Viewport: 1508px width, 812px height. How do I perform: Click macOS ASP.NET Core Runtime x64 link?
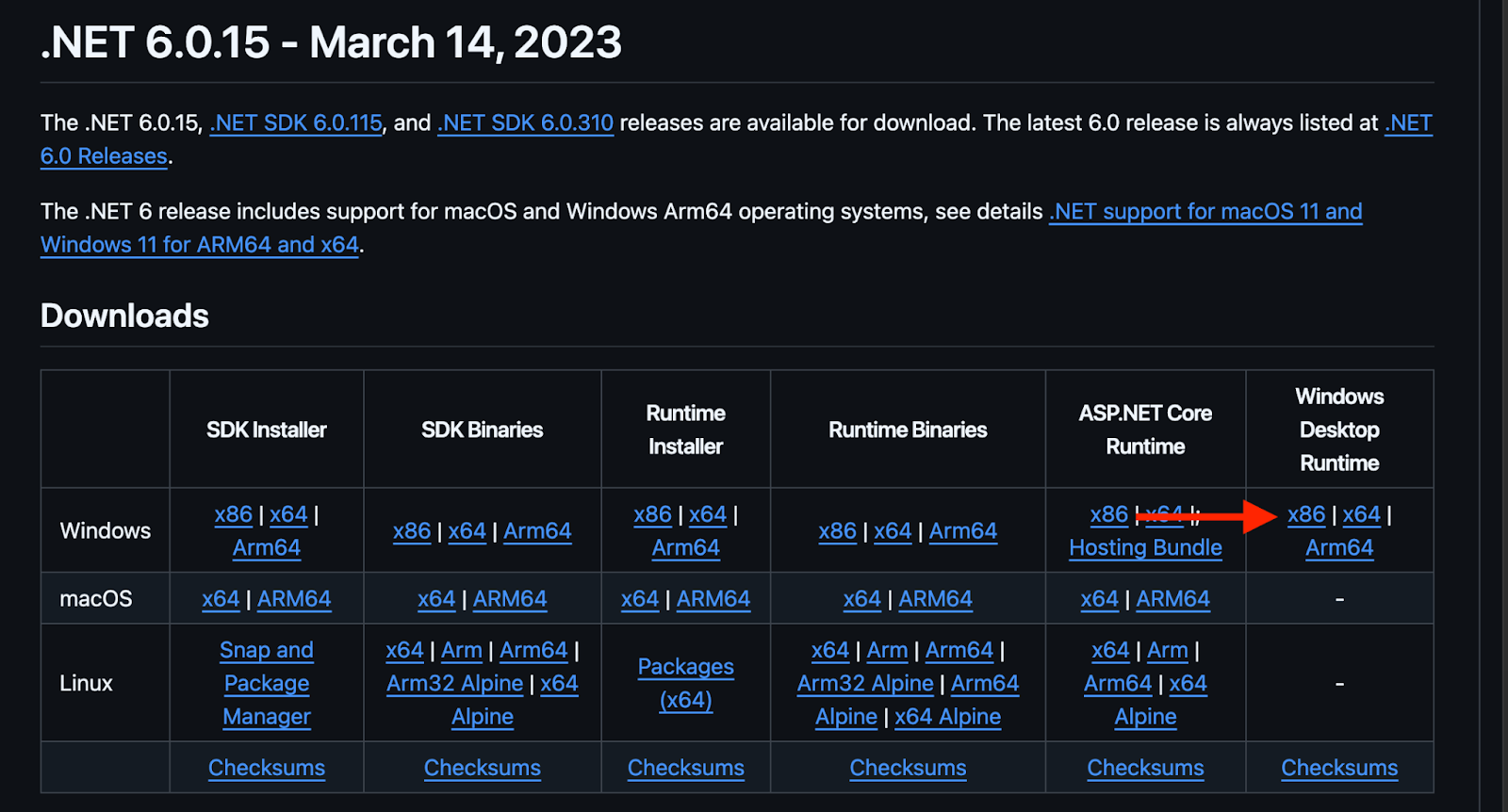tap(1100, 599)
